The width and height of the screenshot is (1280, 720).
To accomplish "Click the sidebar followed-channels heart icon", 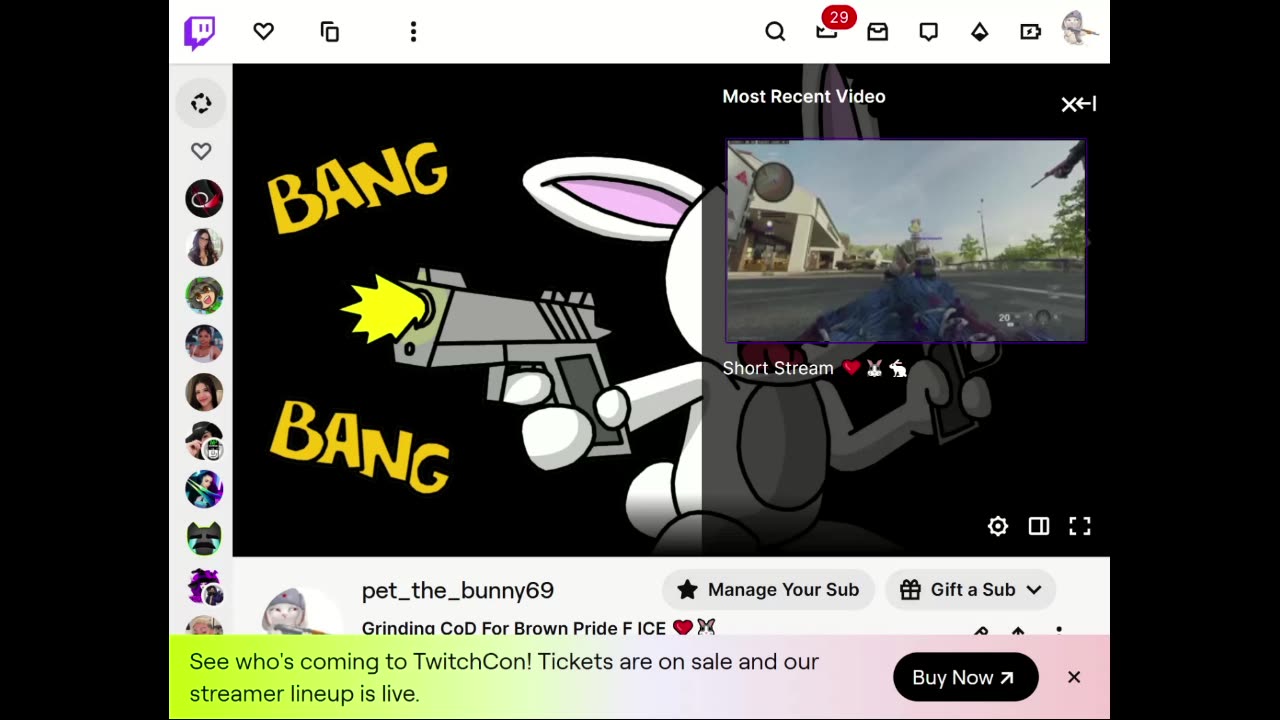I will 201,151.
